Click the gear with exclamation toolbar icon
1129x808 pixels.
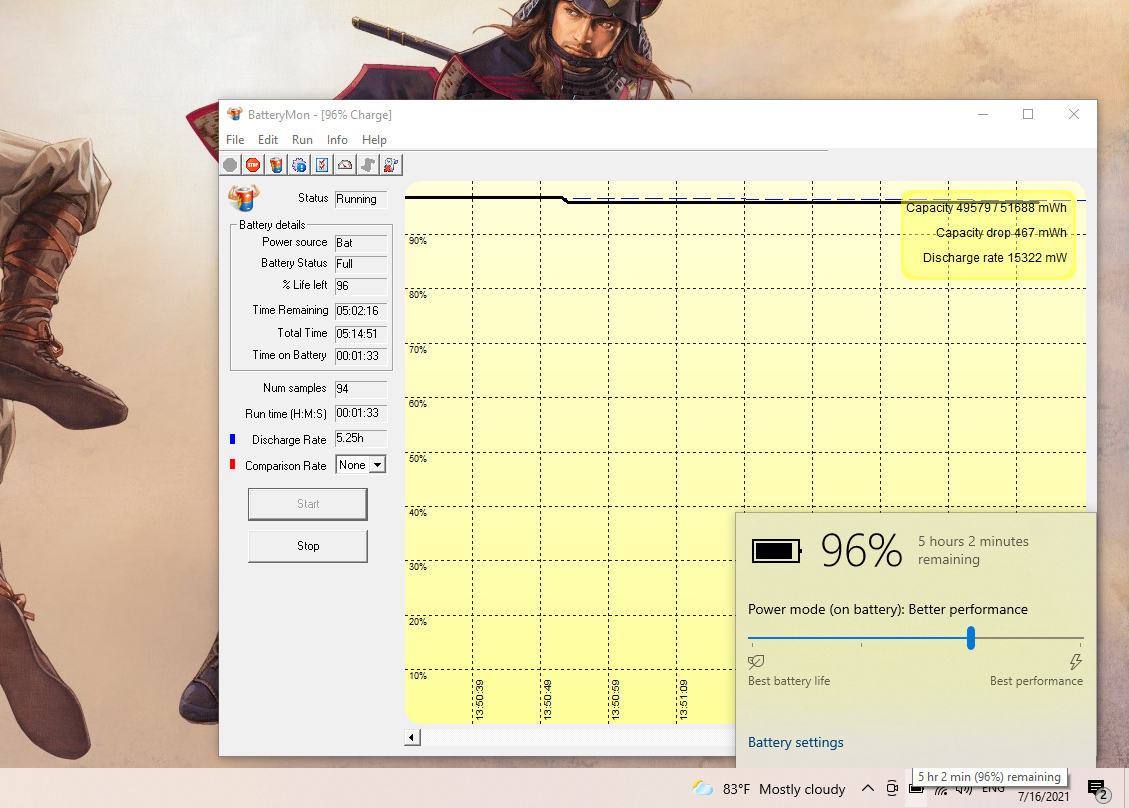[x=299, y=165]
